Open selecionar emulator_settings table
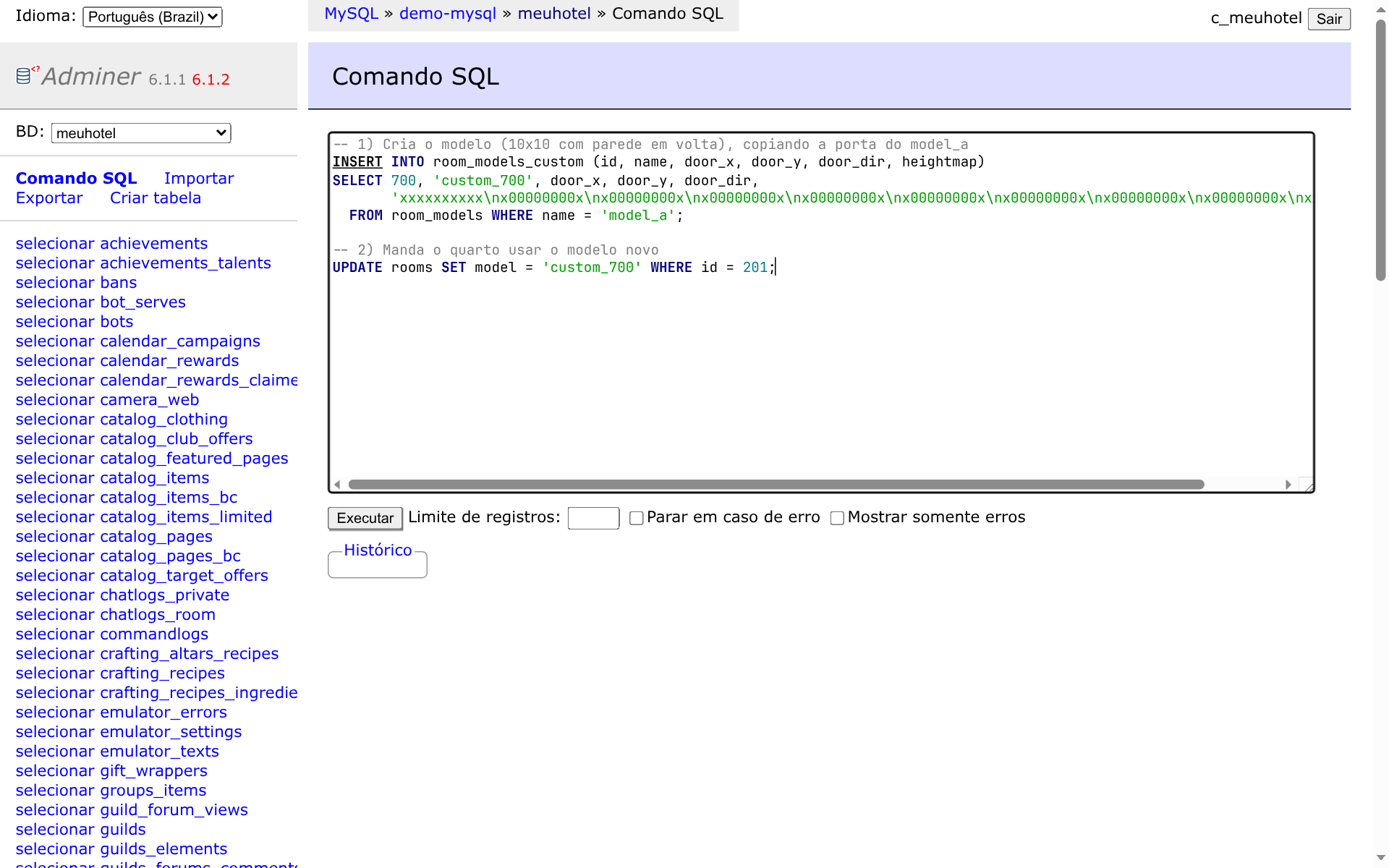 pos(129,732)
